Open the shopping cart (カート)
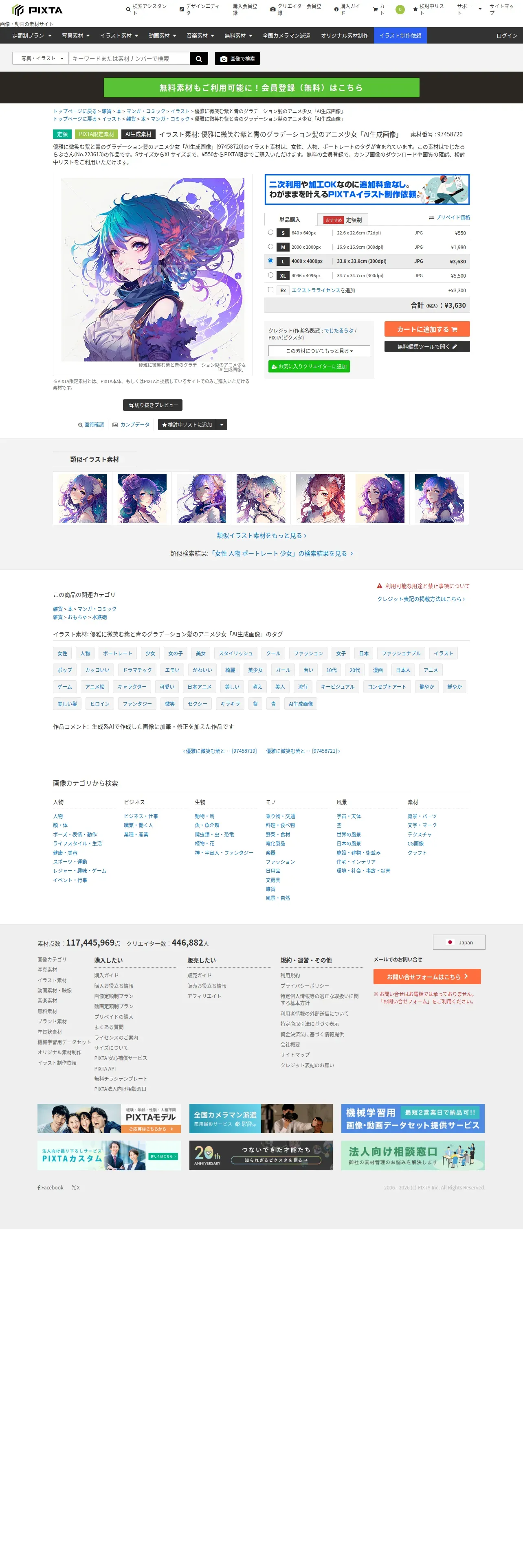 point(388,9)
